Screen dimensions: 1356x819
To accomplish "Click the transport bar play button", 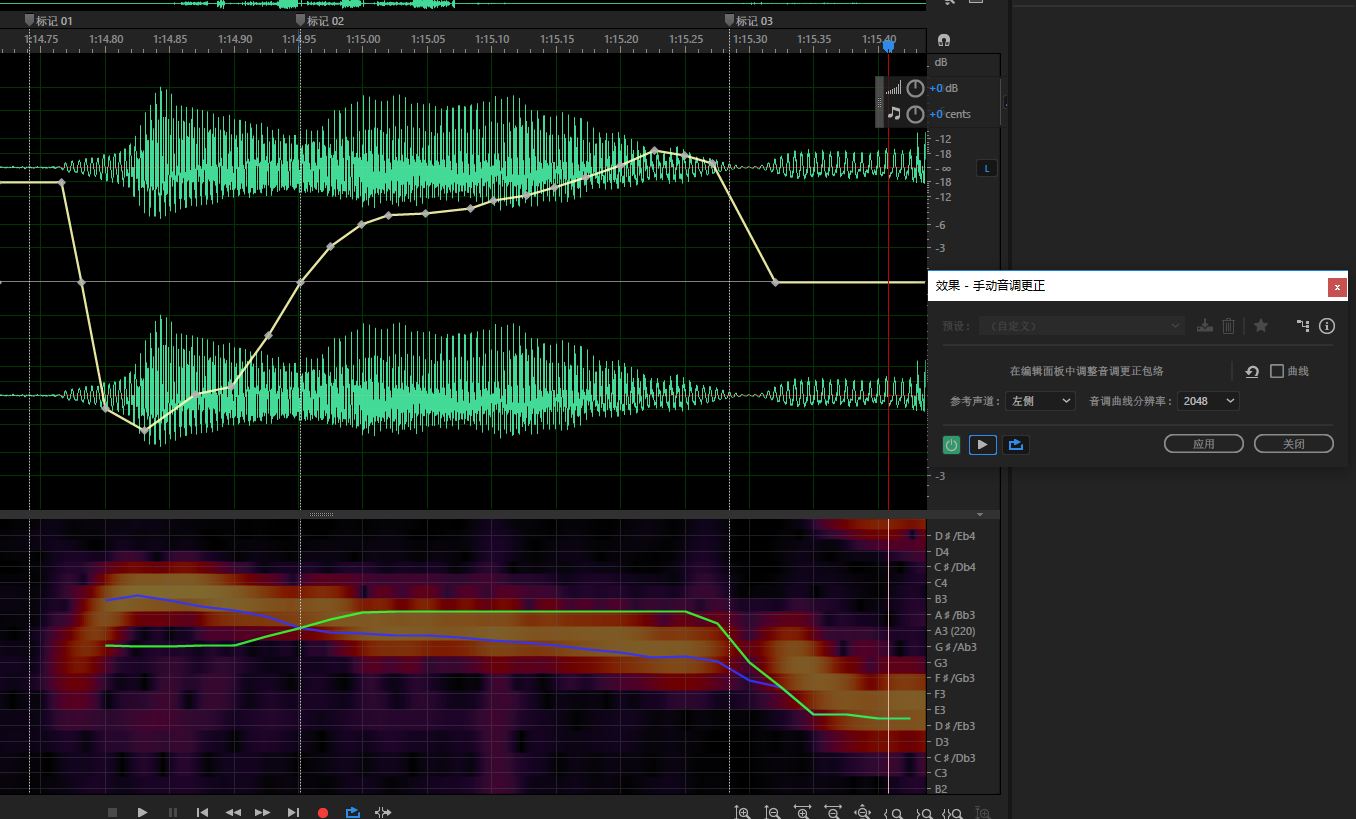I will point(142,812).
